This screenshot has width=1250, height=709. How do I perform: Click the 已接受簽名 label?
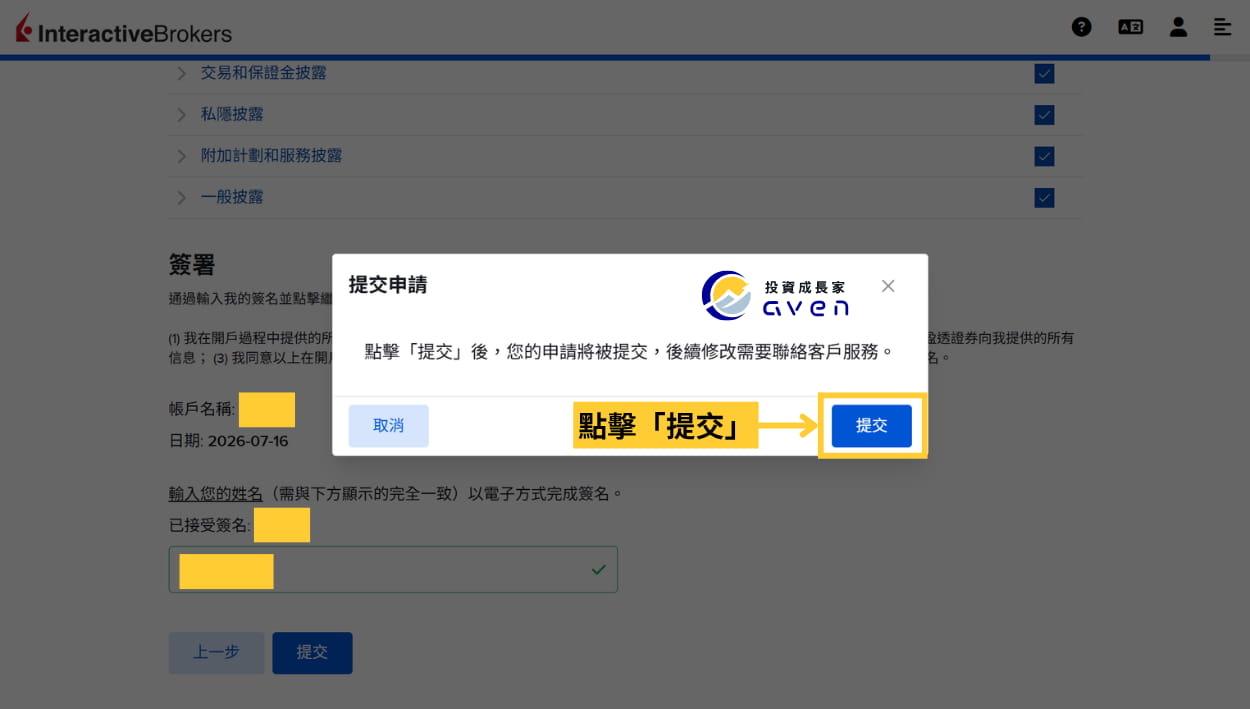209,525
